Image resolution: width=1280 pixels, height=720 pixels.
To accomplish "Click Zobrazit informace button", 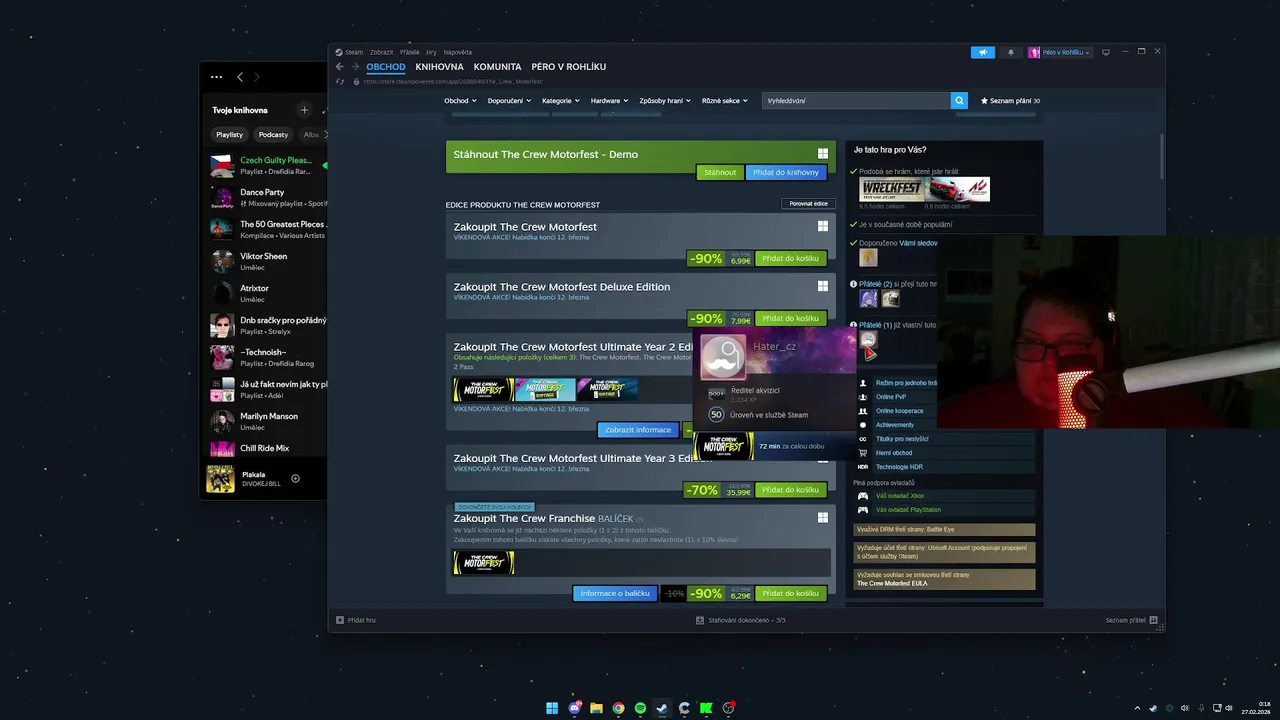I will click(x=638, y=430).
